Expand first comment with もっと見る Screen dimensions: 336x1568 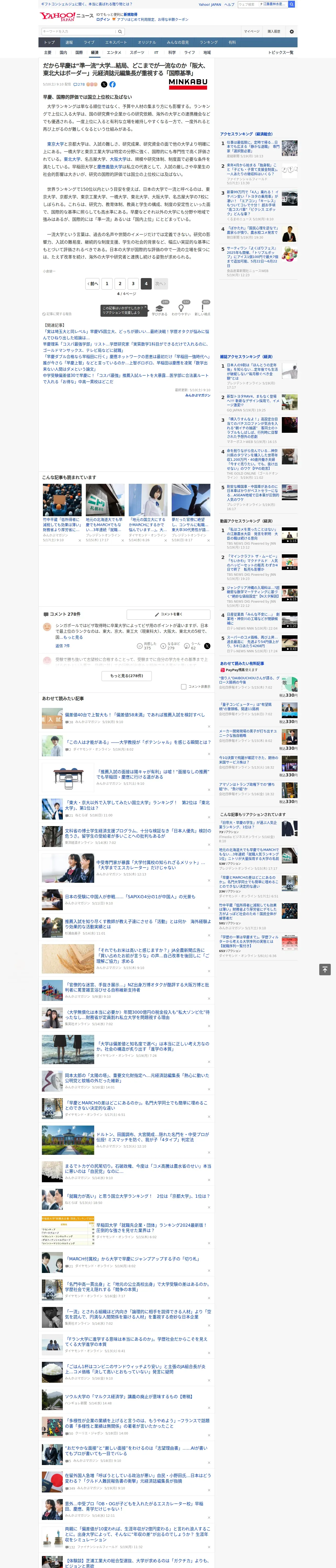tap(74, 637)
